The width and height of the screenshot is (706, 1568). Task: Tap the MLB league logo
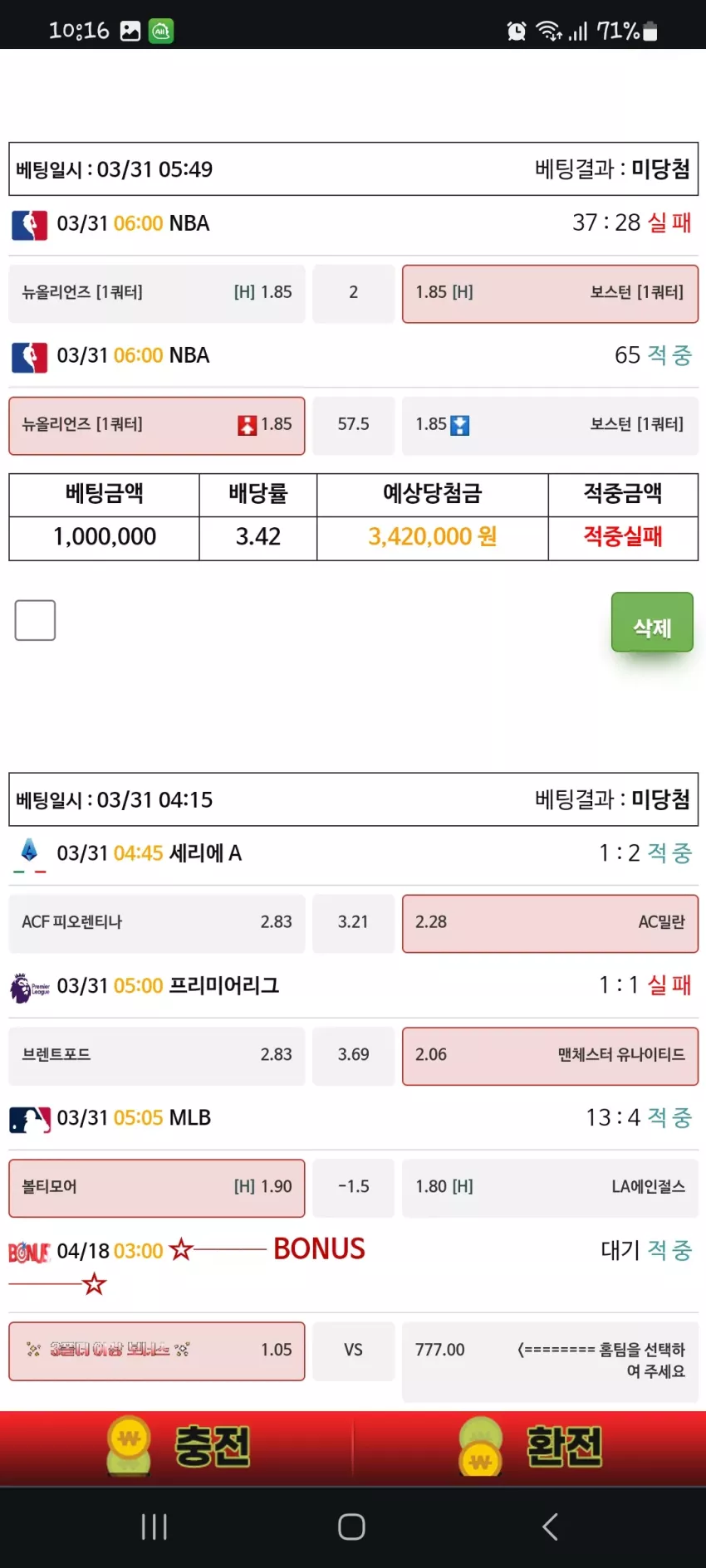[30, 1119]
